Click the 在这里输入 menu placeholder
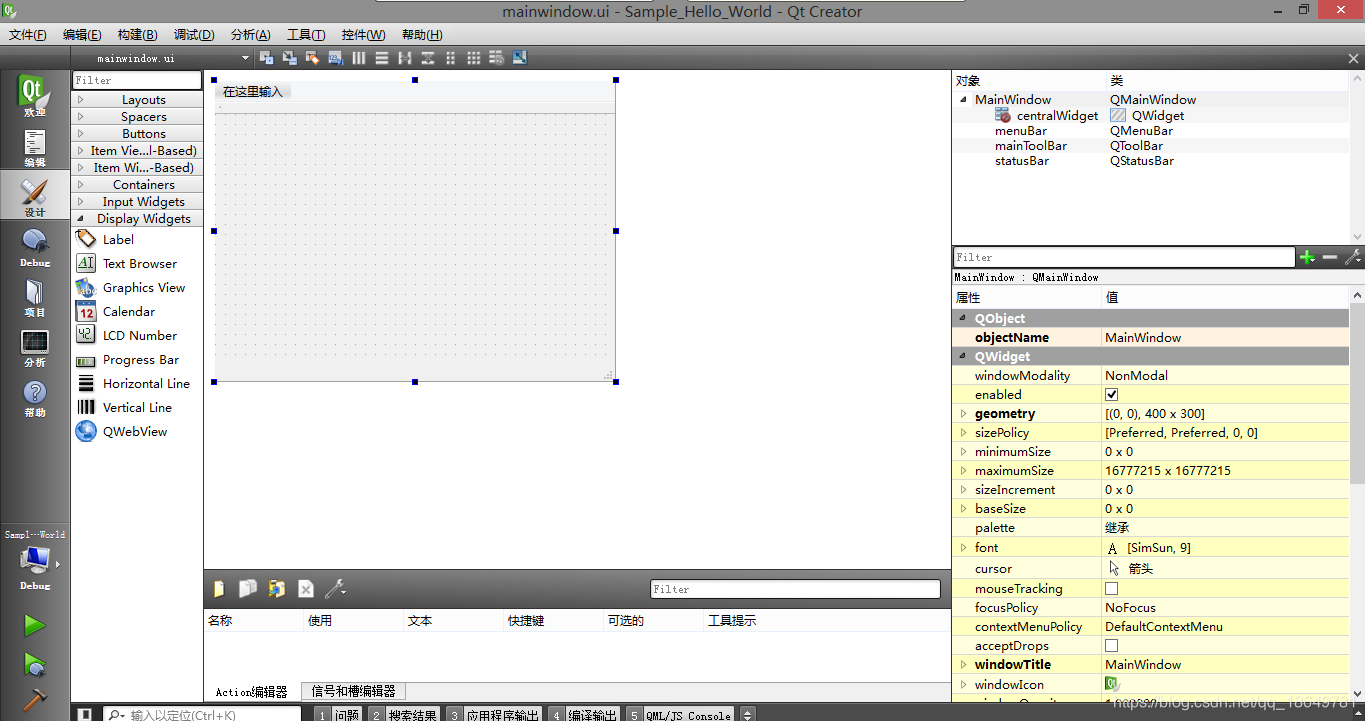This screenshot has width=1365, height=721. (x=253, y=92)
